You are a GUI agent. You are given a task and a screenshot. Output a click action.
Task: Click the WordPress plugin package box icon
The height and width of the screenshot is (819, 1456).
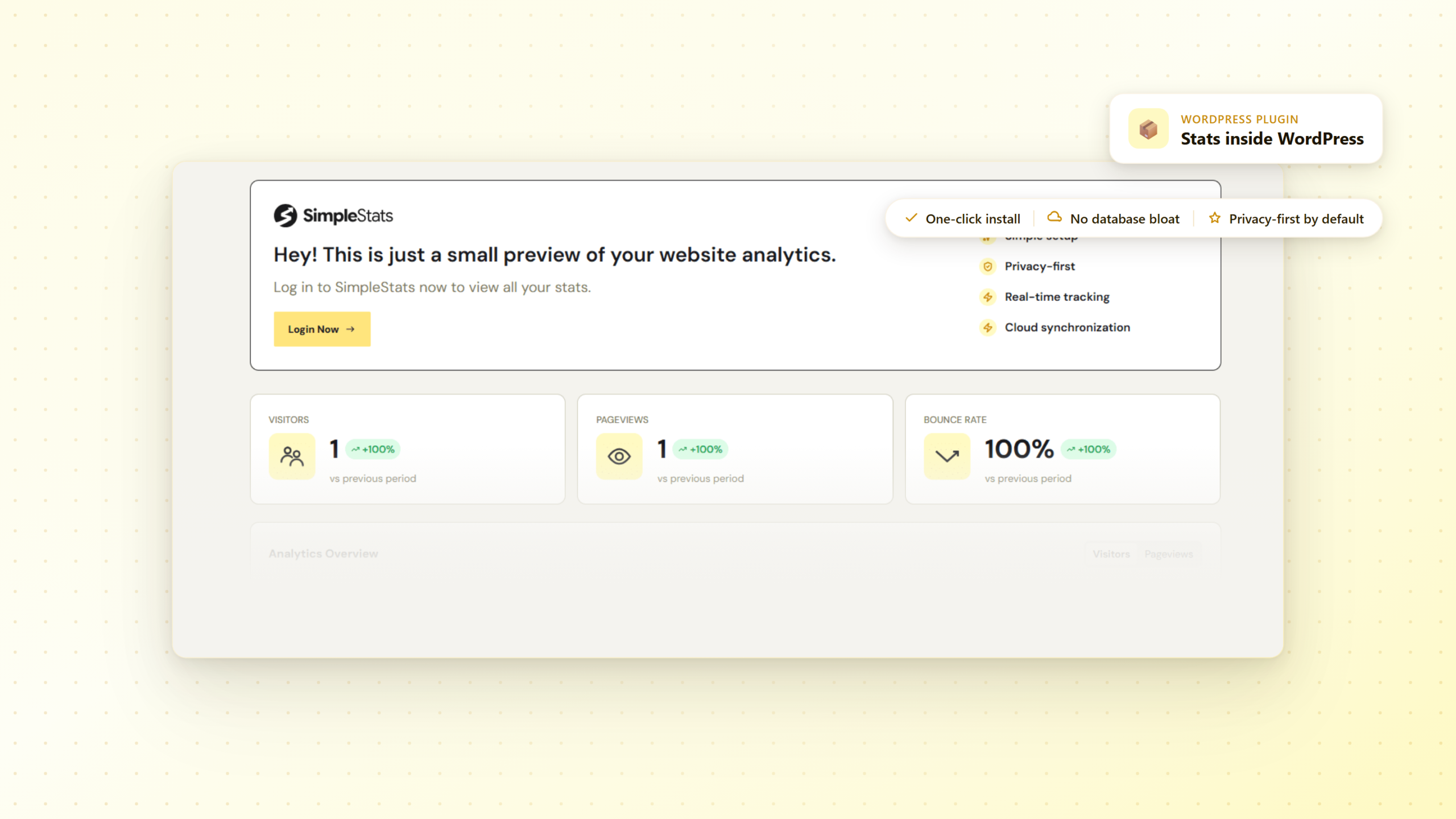[1148, 129]
